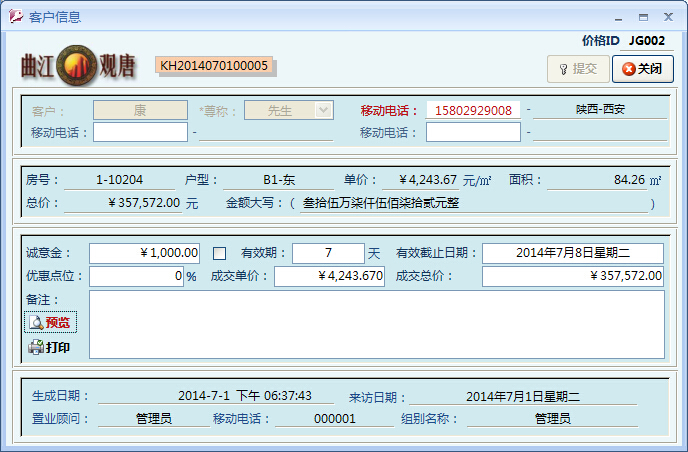The image size is (688, 452).
Task: Click the app icon in title bar
Action: click(16, 17)
